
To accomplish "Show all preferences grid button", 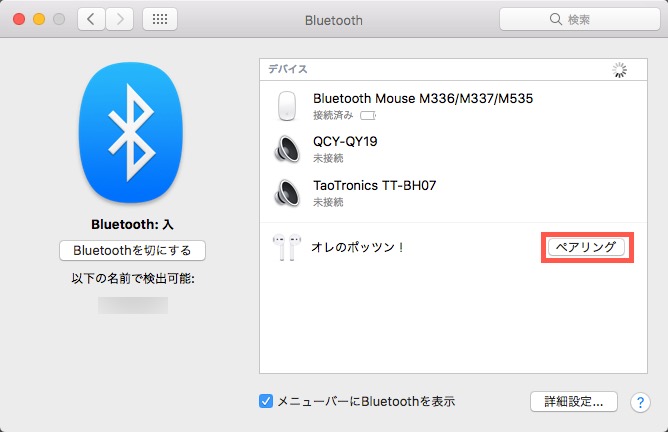I will [x=160, y=19].
